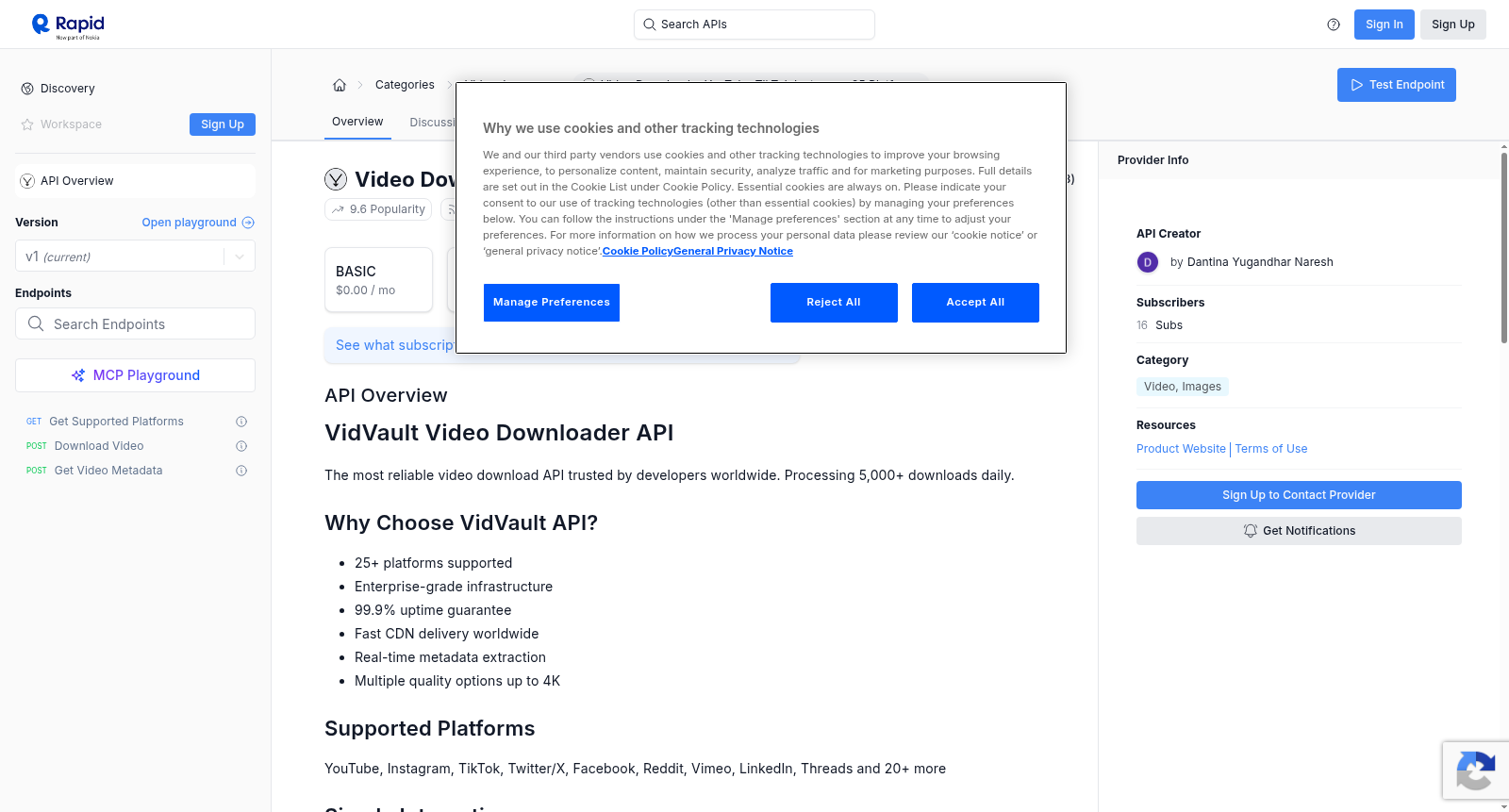Open Manage Preferences for cookies
Viewport: 1509px width, 812px height.
tap(552, 303)
